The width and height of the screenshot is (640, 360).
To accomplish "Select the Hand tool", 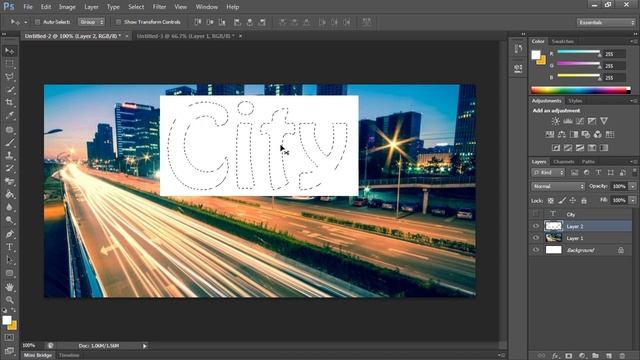I will [9, 287].
